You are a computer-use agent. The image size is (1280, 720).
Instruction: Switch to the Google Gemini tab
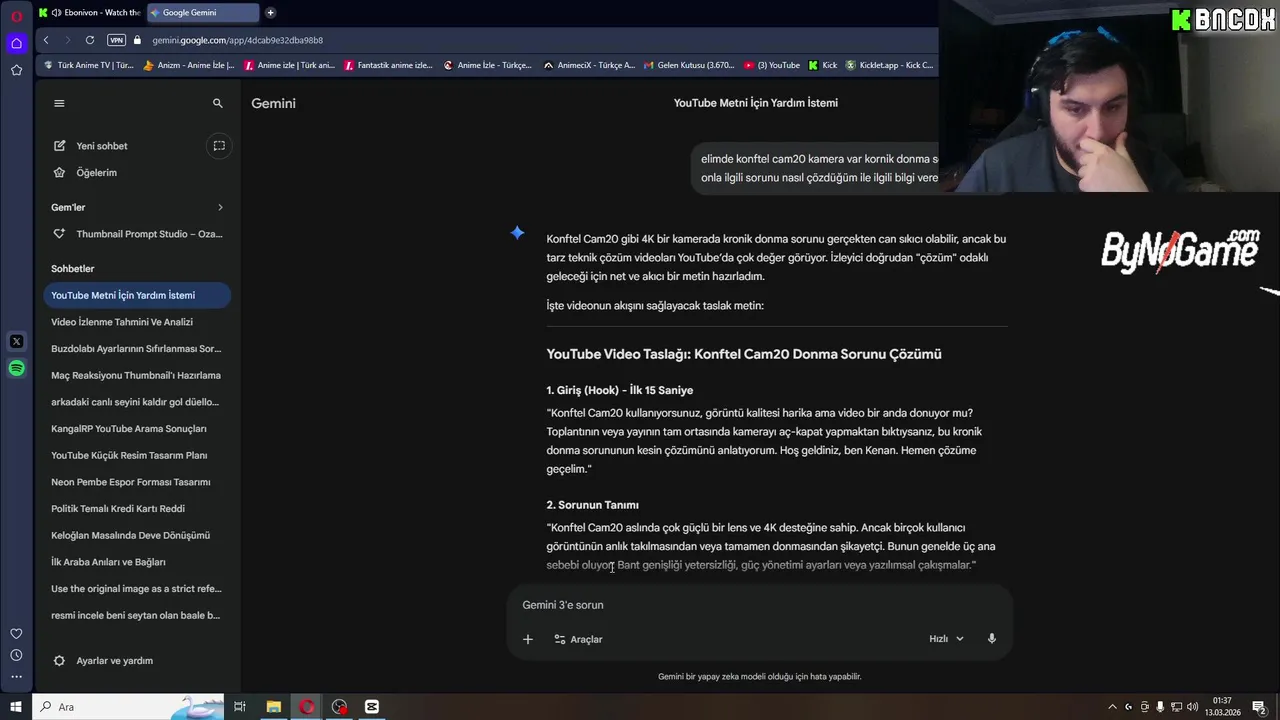203,12
